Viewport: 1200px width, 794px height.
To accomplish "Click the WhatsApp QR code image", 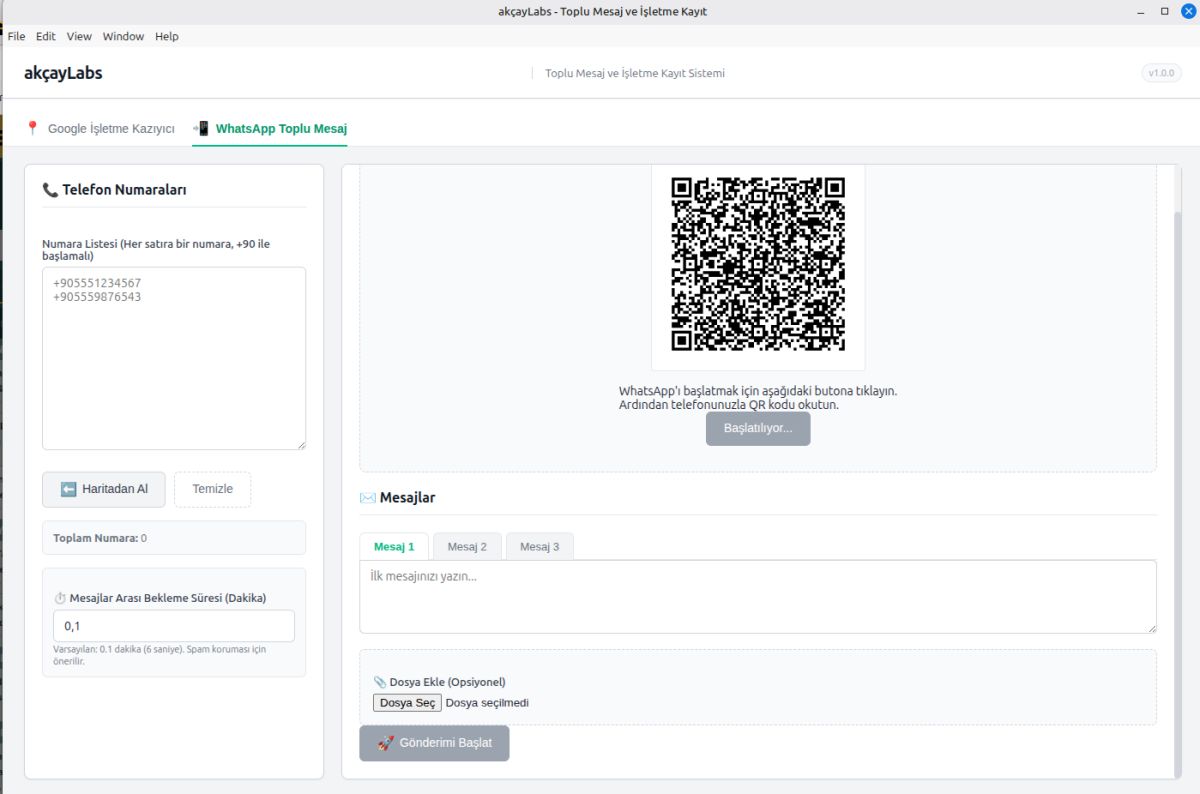I will 758,264.
